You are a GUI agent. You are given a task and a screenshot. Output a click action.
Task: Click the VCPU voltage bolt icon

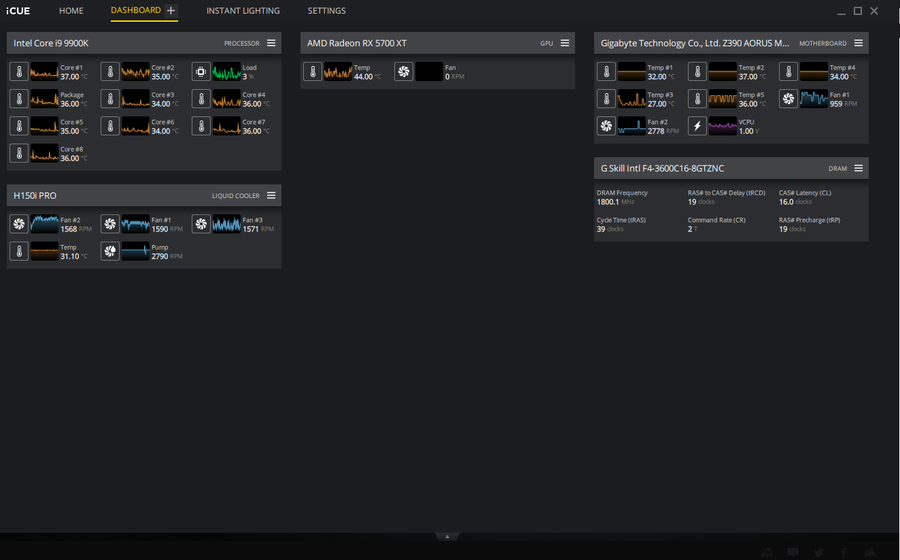697,126
